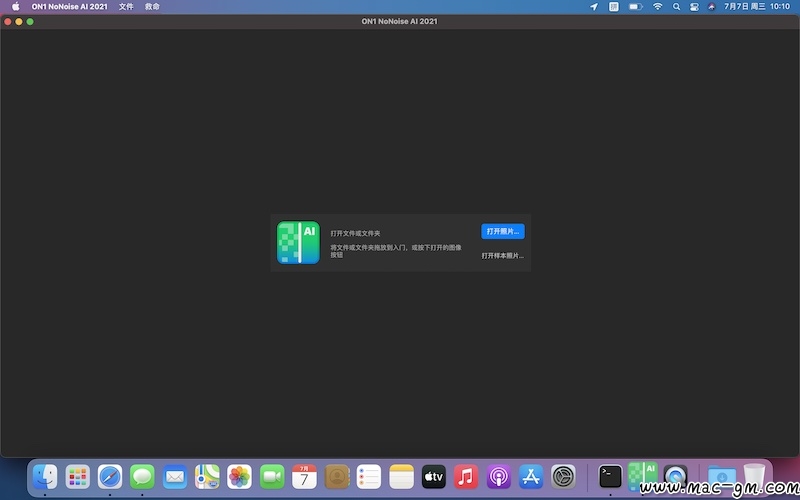
Task: Click ON1 NoNoise AI icon in the Dock
Action: point(642,476)
